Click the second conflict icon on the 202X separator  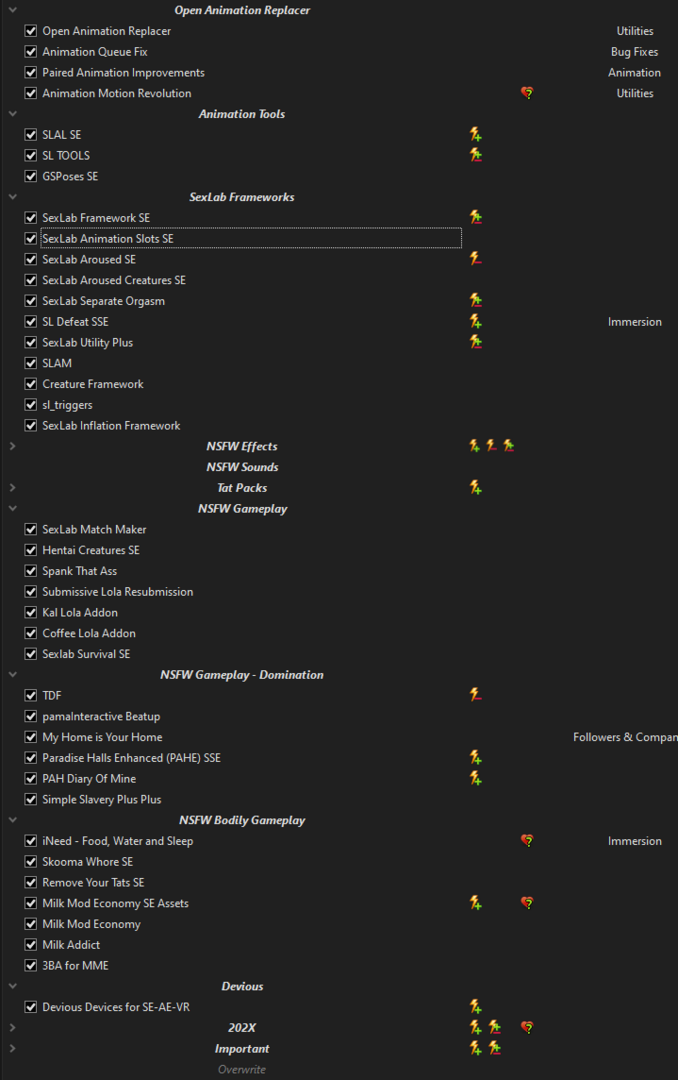coord(495,1028)
